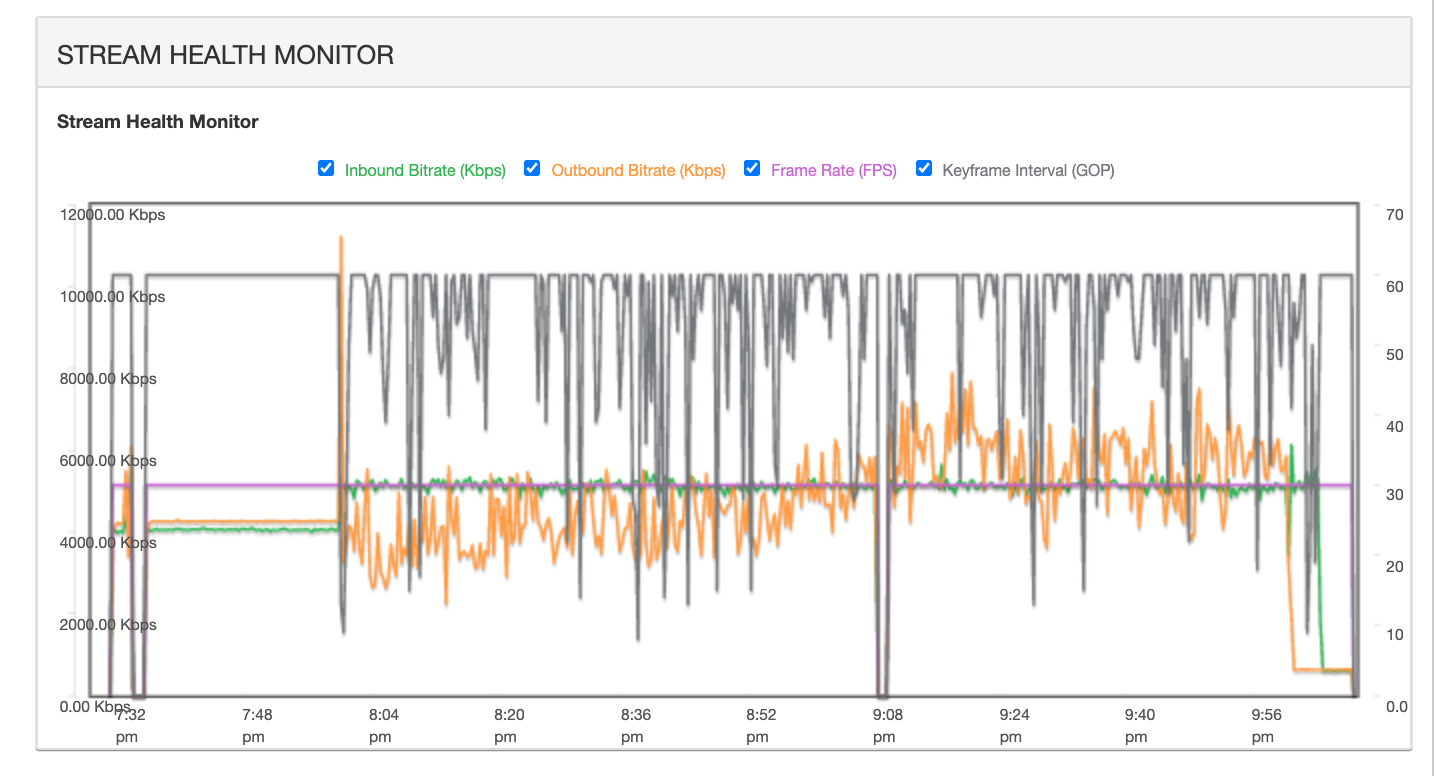Uncheck the Inbound Bitrate (Kbps) checkbox
Screen dimensions: 1436x780
tap(326, 168)
